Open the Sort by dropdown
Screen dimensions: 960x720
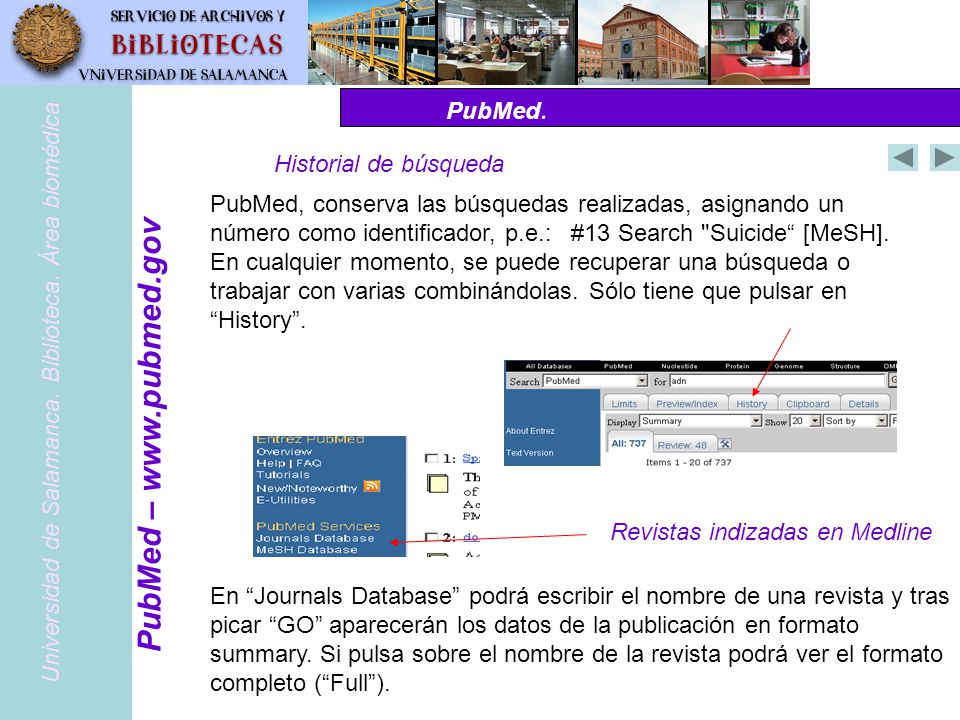pyautogui.click(x=855, y=421)
